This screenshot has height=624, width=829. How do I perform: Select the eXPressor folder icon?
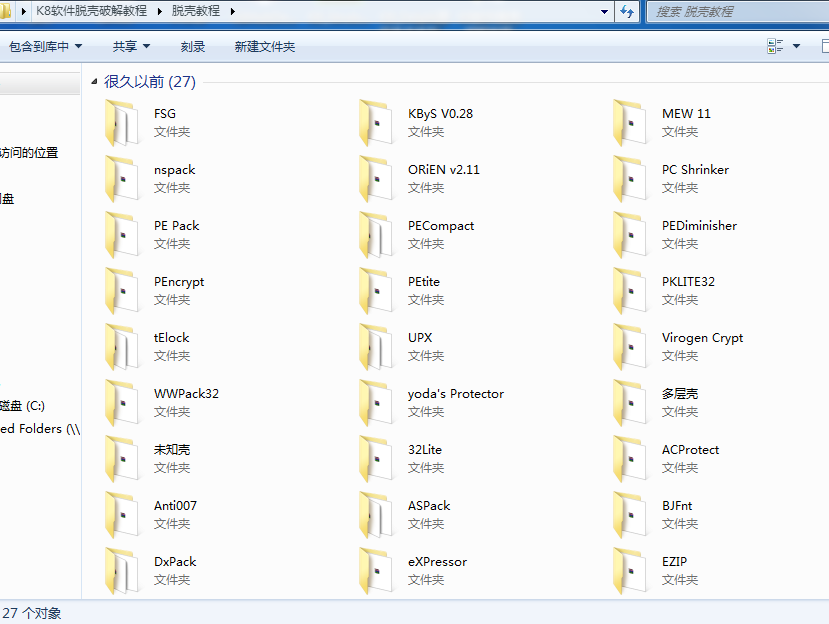tap(376, 571)
